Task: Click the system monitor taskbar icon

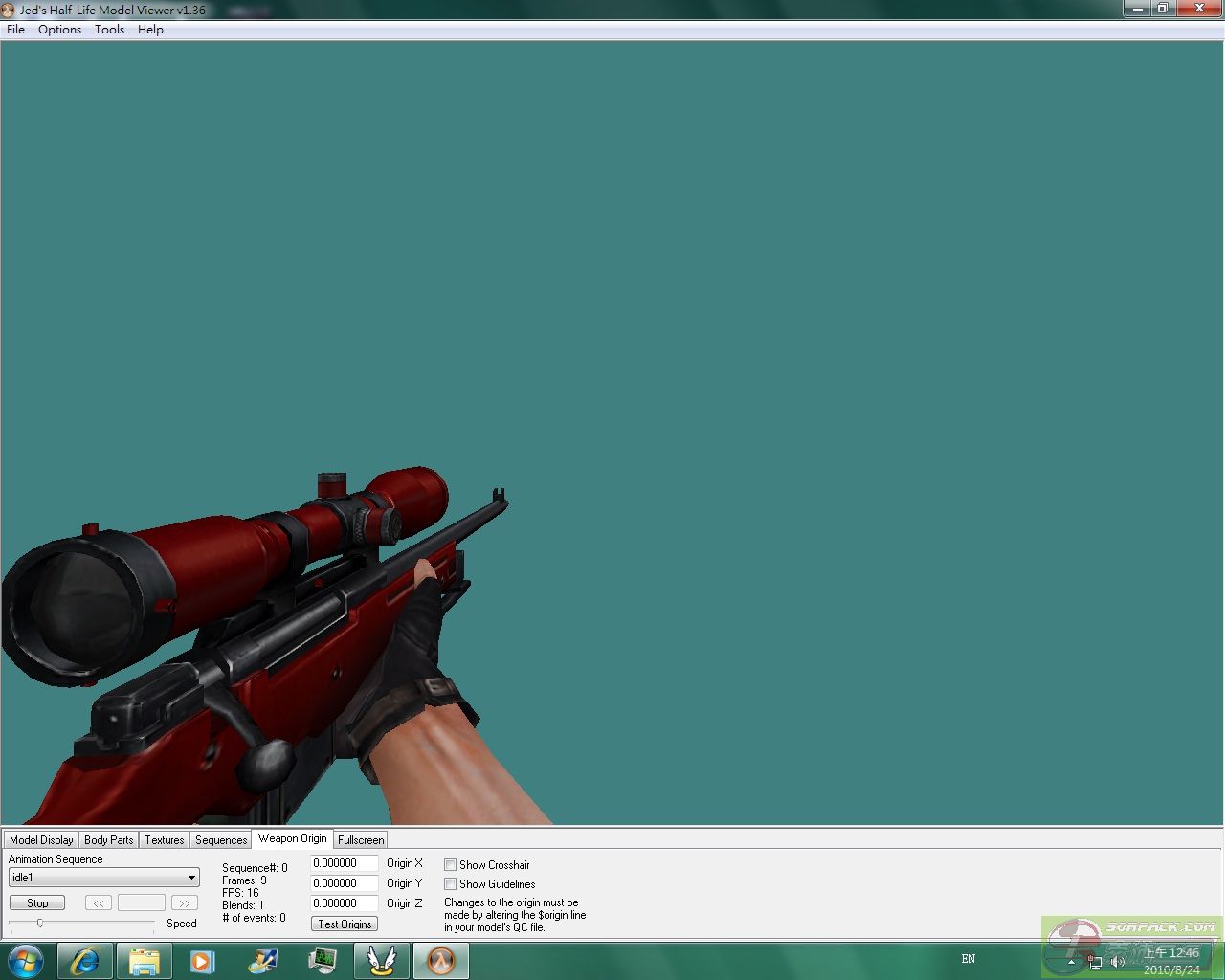Action: [323, 961]
